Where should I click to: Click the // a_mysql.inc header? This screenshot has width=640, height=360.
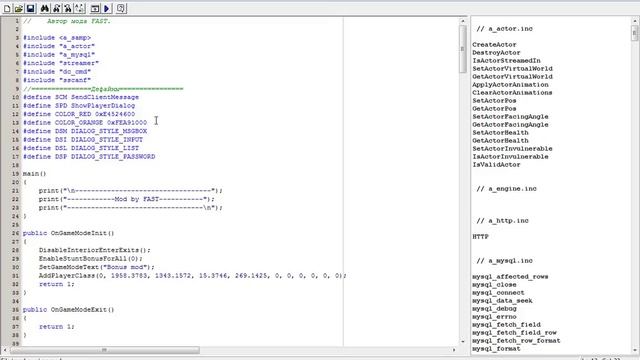click(504, 260)
